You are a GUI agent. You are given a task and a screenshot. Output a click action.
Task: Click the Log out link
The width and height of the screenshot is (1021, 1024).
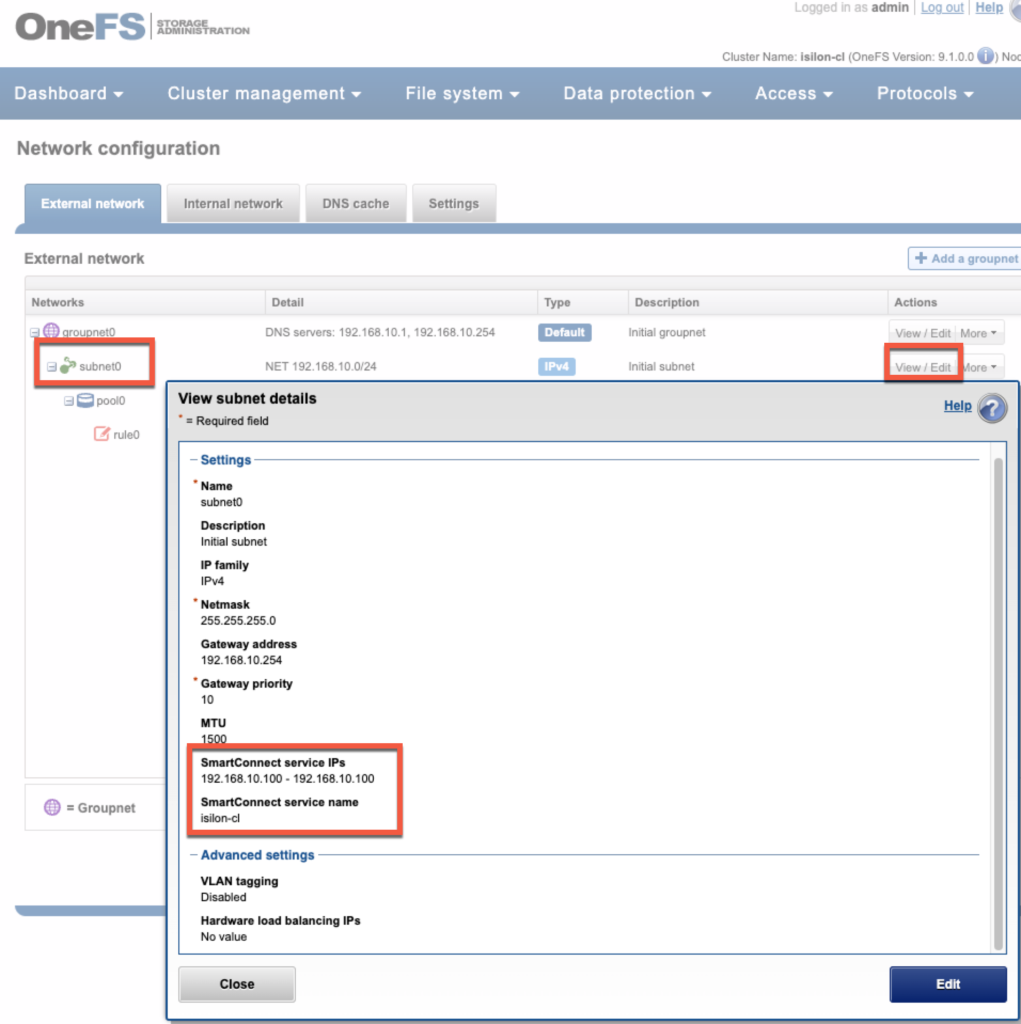(942, 8)
